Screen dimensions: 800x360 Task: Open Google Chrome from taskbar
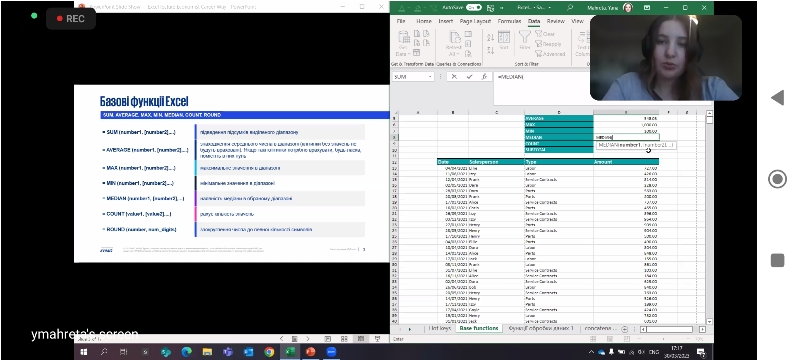click(x=269, y=352)
